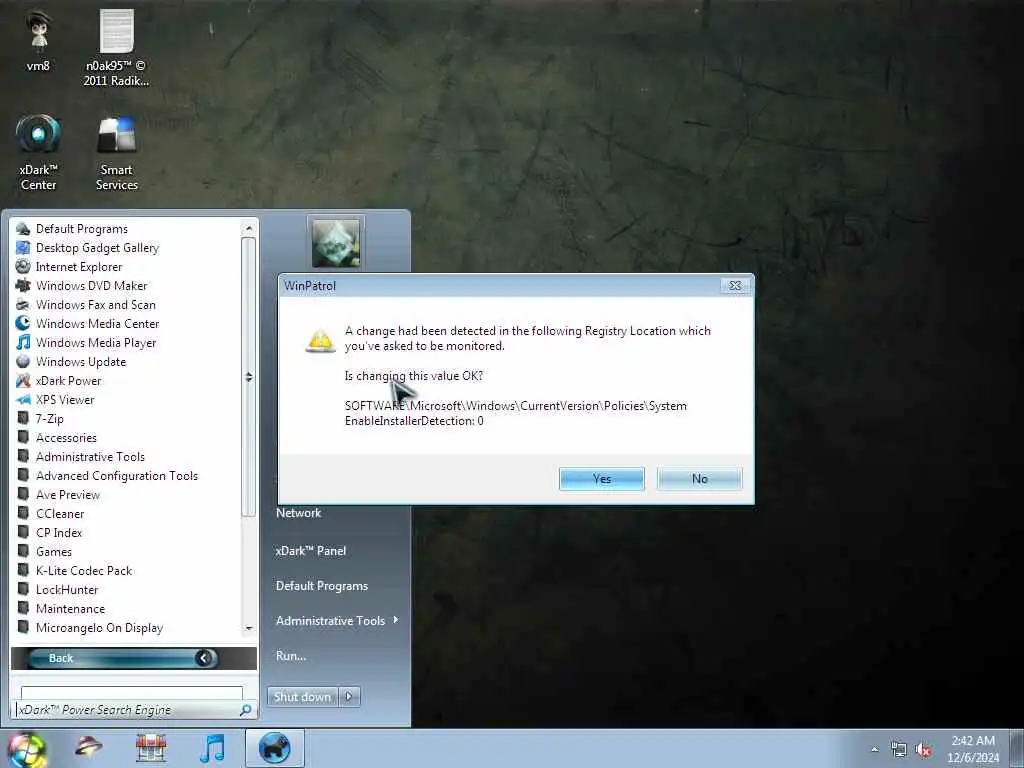Show hidden system tray icons

tap(874, 749)
